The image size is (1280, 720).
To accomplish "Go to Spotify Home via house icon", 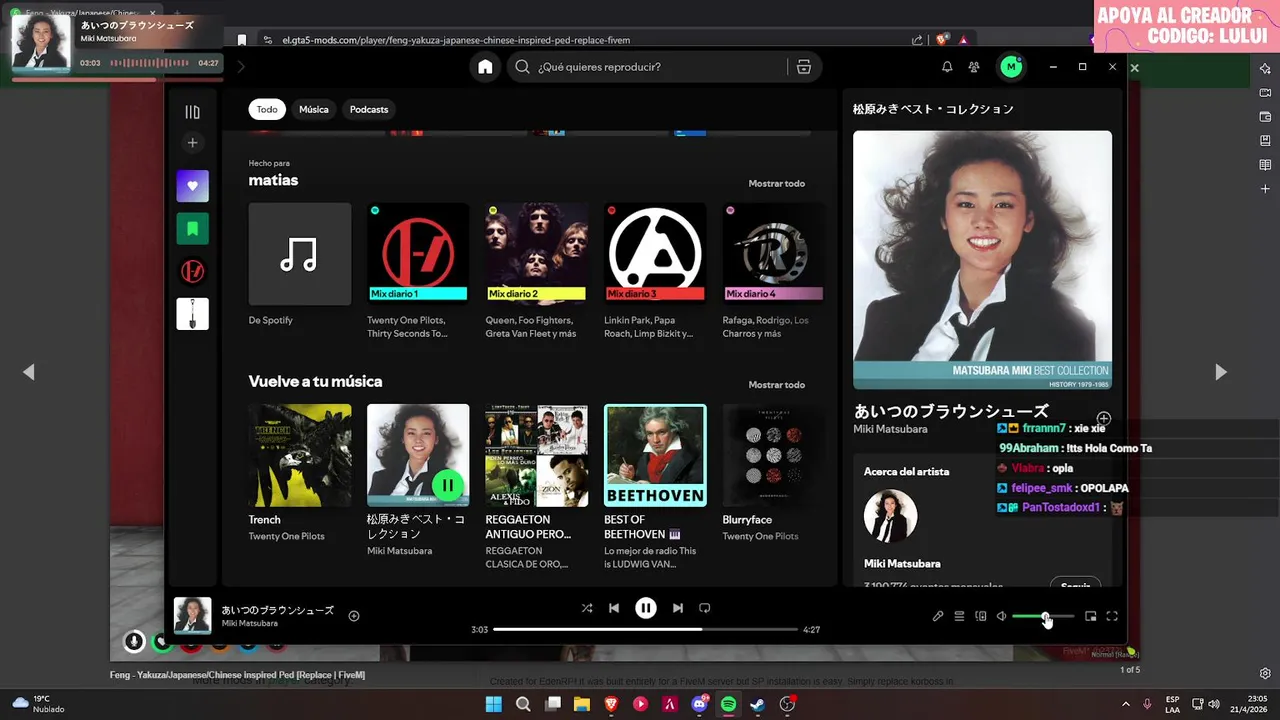I will 485,67.
